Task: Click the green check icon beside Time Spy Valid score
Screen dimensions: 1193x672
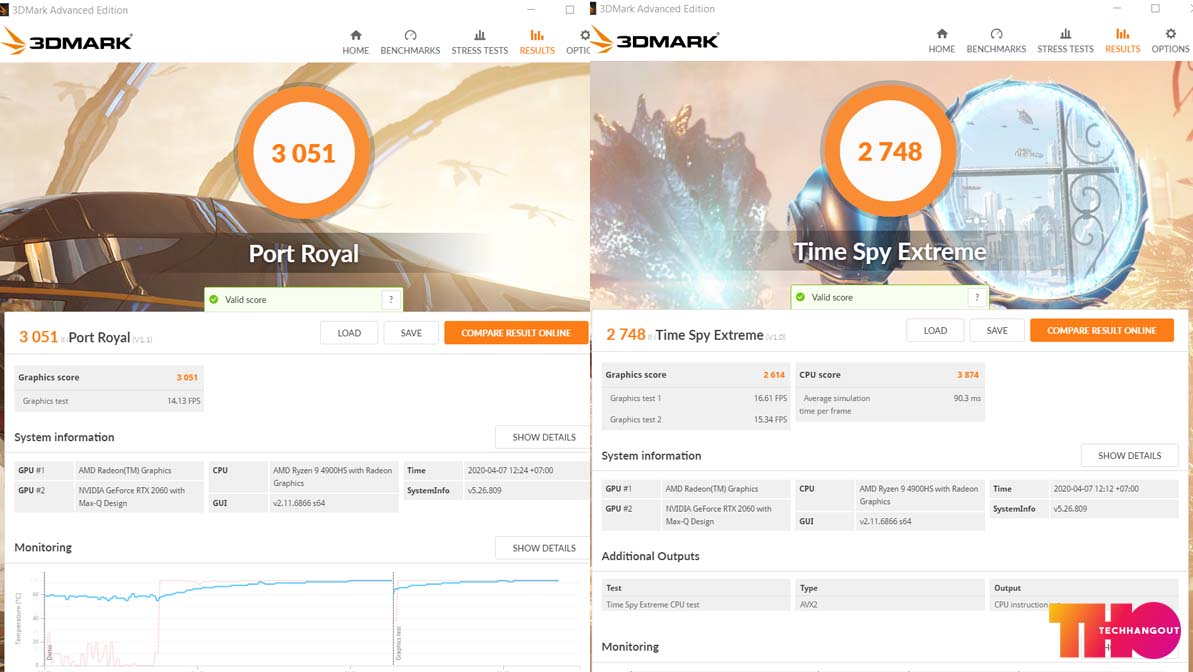Action: click(800, 298)
